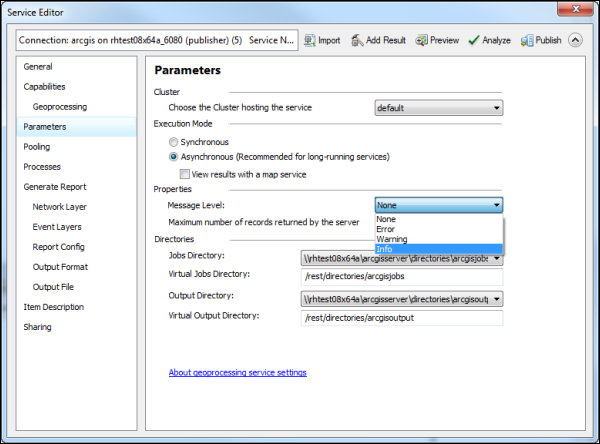600x444 pixels.
Task: Go to the Capabilities section
Action: pyautogui.click(x=44, y=87)
